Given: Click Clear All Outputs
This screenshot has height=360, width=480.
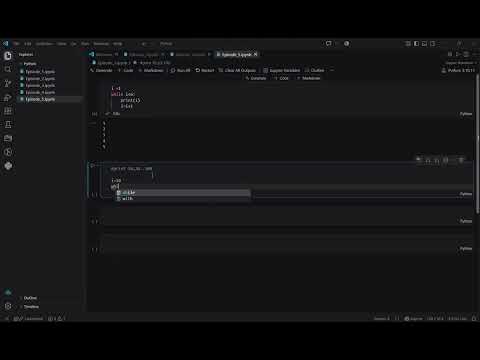Looking at the screenshot, I should click(237, 70).
